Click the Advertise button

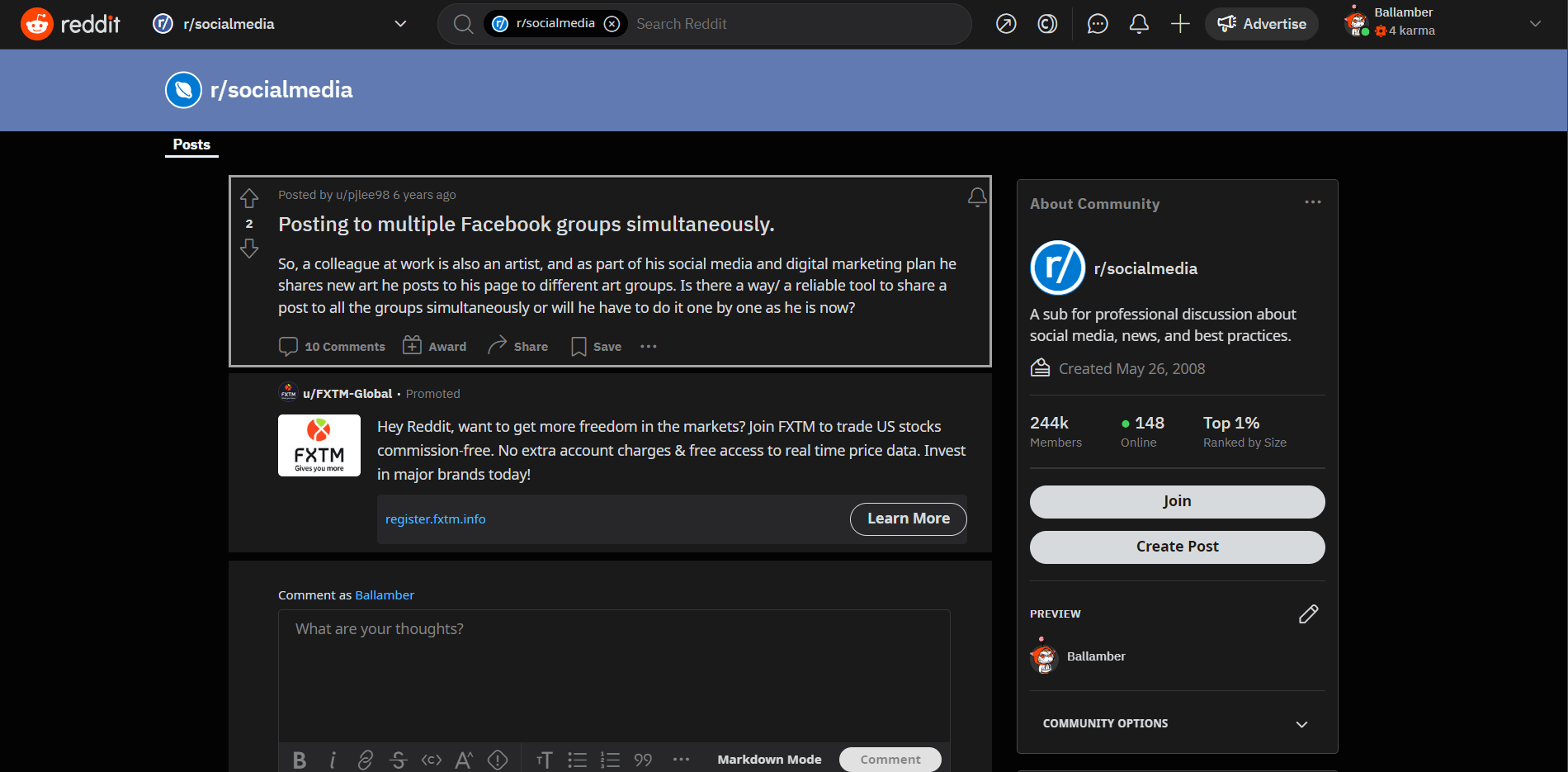coord(1262,24)
